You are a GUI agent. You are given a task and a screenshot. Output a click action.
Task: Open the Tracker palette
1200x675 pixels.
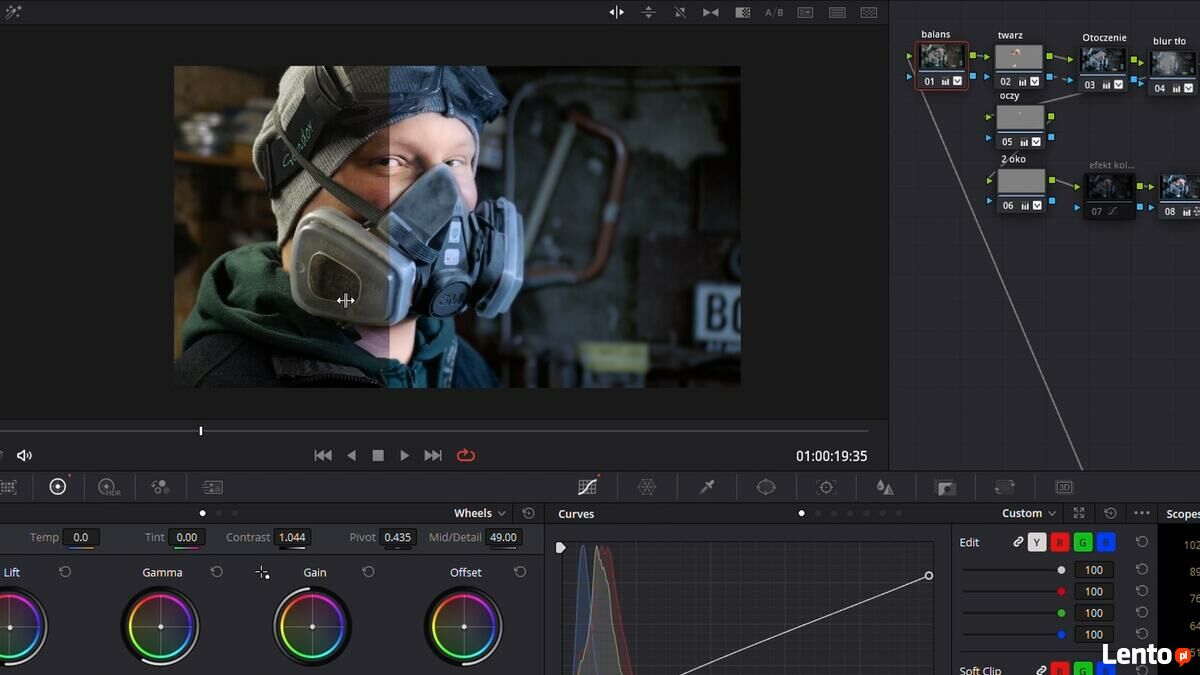coord(826,487)
